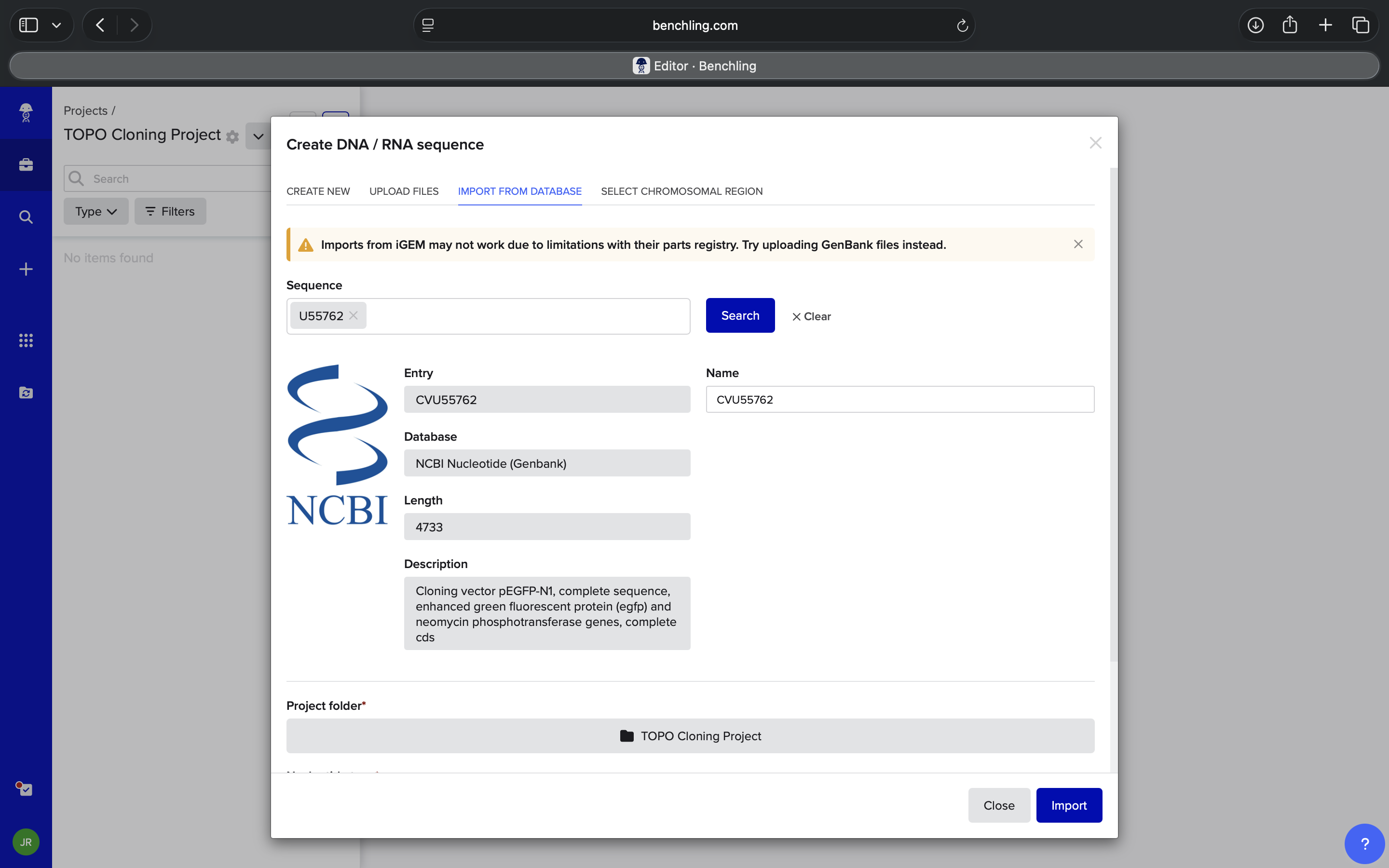Clear the sequence search
Image resolution: width=1389 pixels, height=868 pixels.
tap(812, 316)
